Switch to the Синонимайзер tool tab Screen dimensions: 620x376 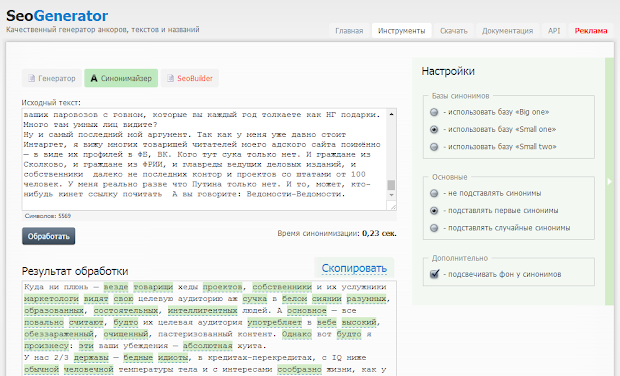pos(121,78)
